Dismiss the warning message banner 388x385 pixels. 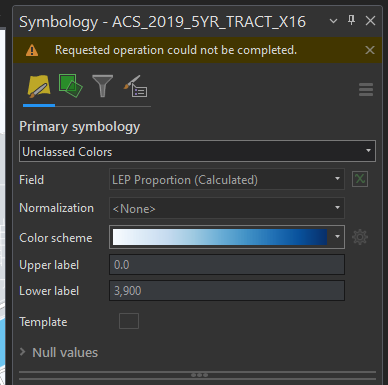coord(370,50)
